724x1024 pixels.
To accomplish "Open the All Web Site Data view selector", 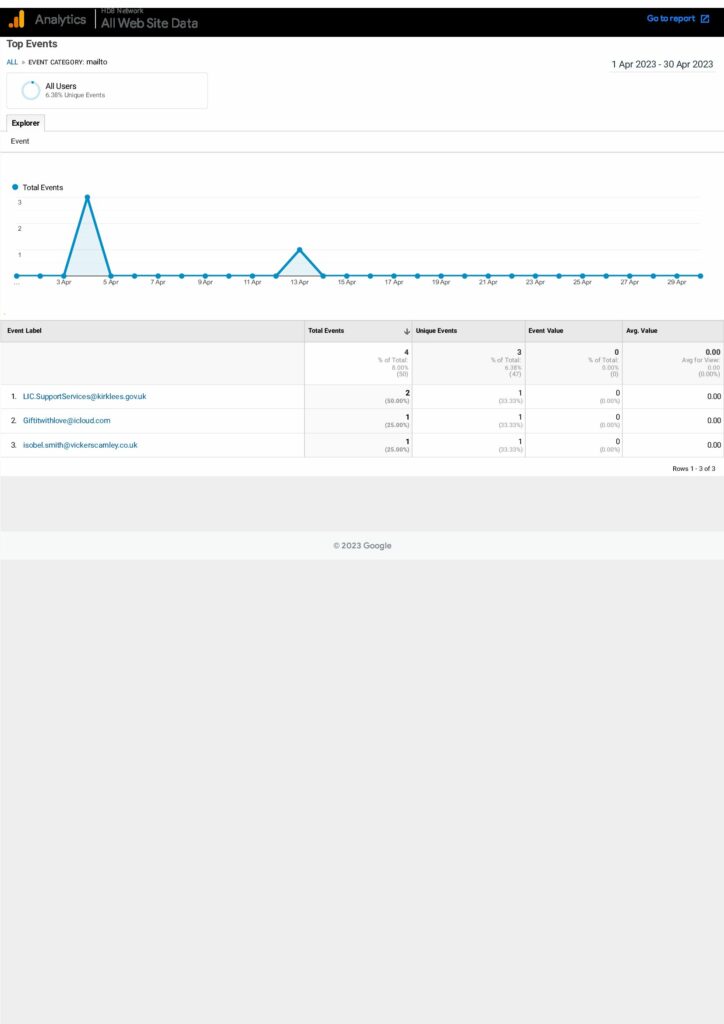I will coord(149,23).
